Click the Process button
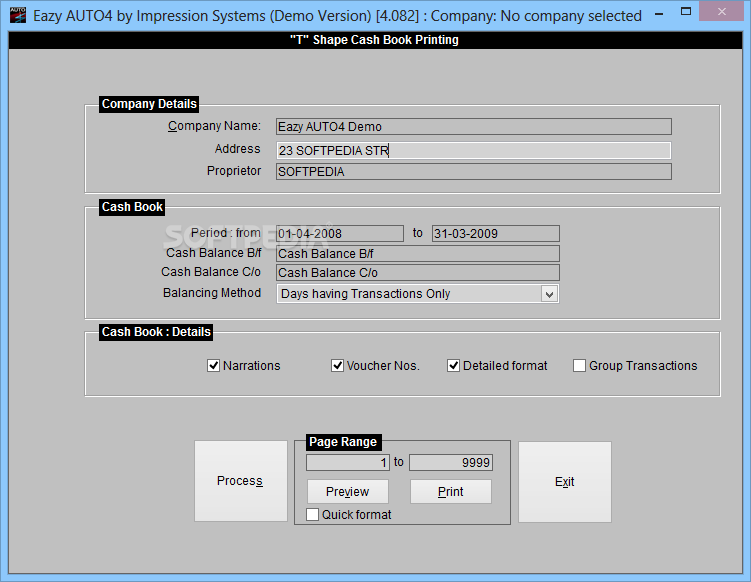This screenshot has width=751, height=582. click(240, 481)
